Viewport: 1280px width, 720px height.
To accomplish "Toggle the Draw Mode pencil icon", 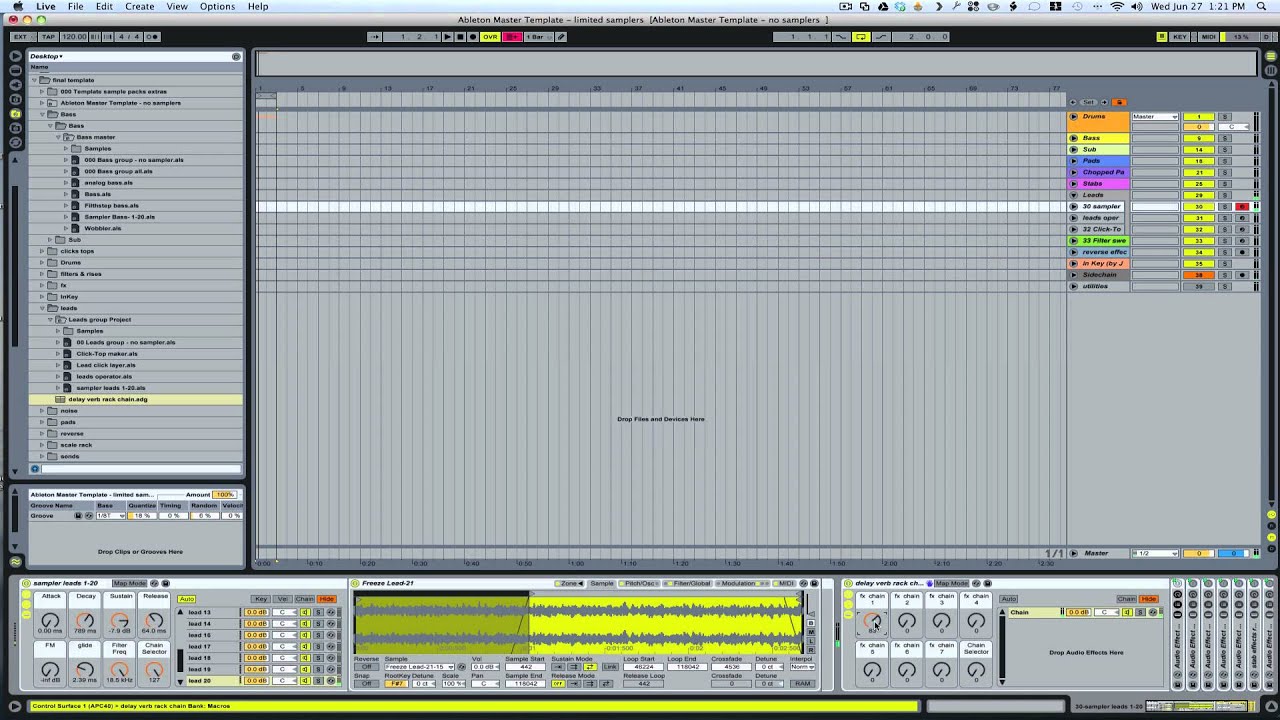I will pyautogui.click(x=561, y=37).
